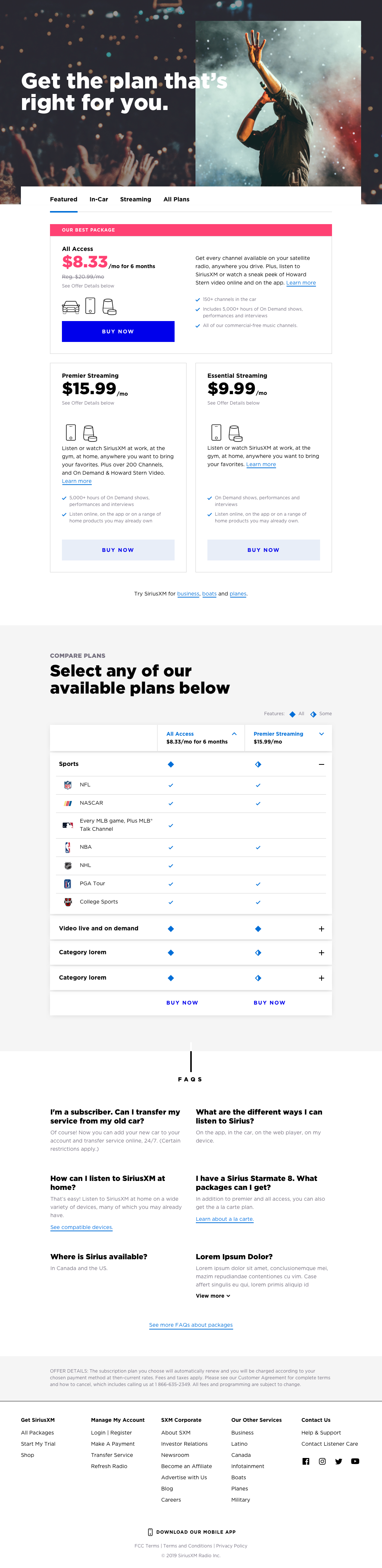Expand View more under Lorem Ipsum Dolor
The height and width of the screenshot is (1568, 382).
click(213, 1295)
